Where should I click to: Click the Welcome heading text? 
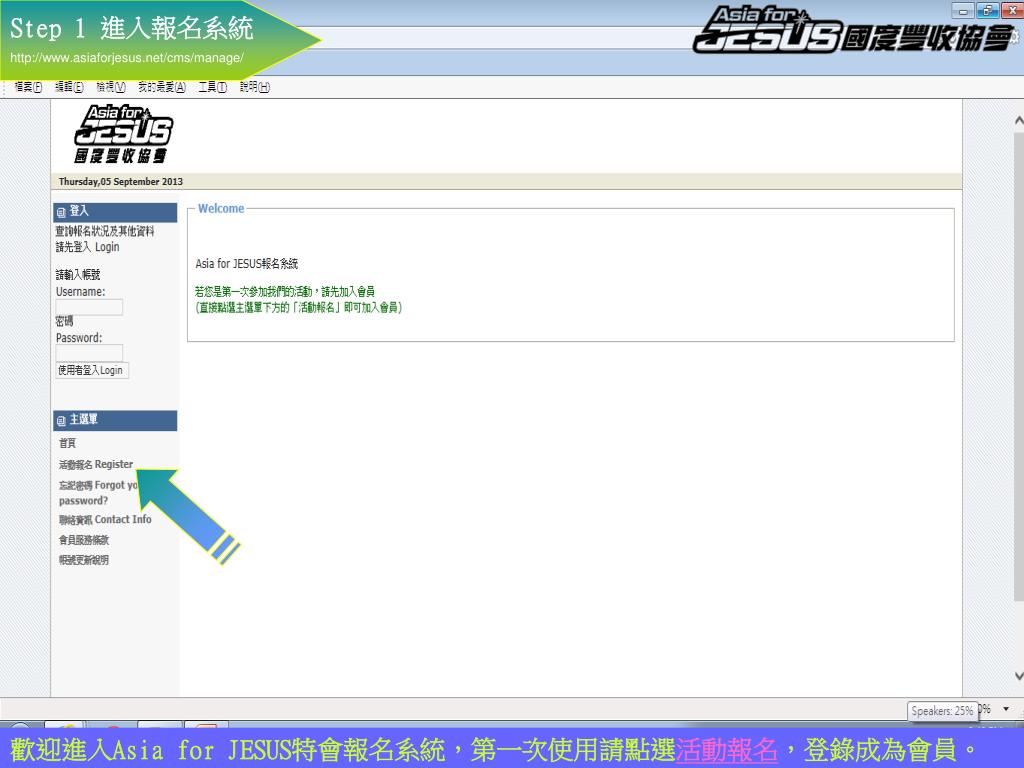click(221, 208)
